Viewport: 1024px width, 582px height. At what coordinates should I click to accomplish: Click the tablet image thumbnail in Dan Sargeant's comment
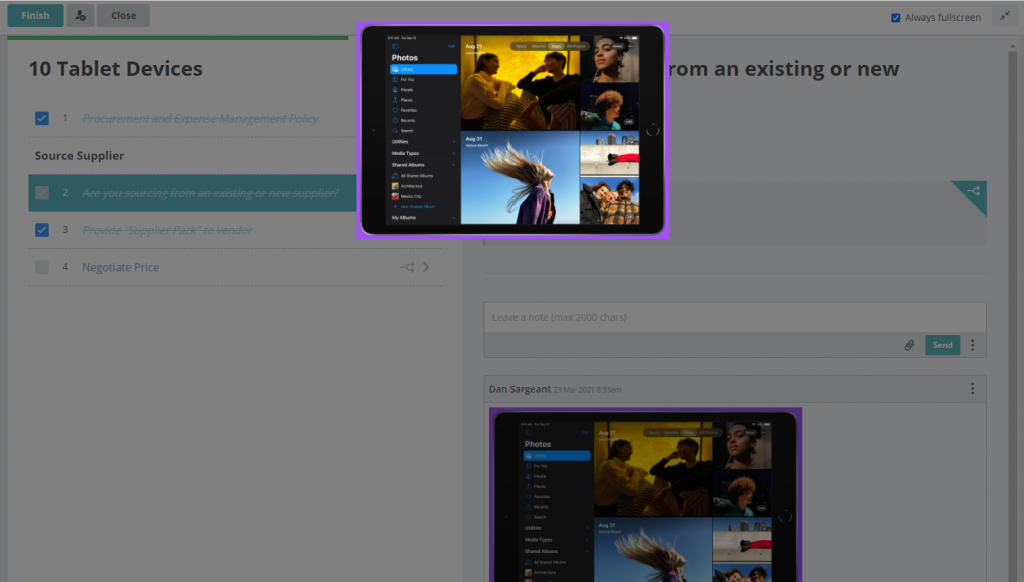point(645,494)
